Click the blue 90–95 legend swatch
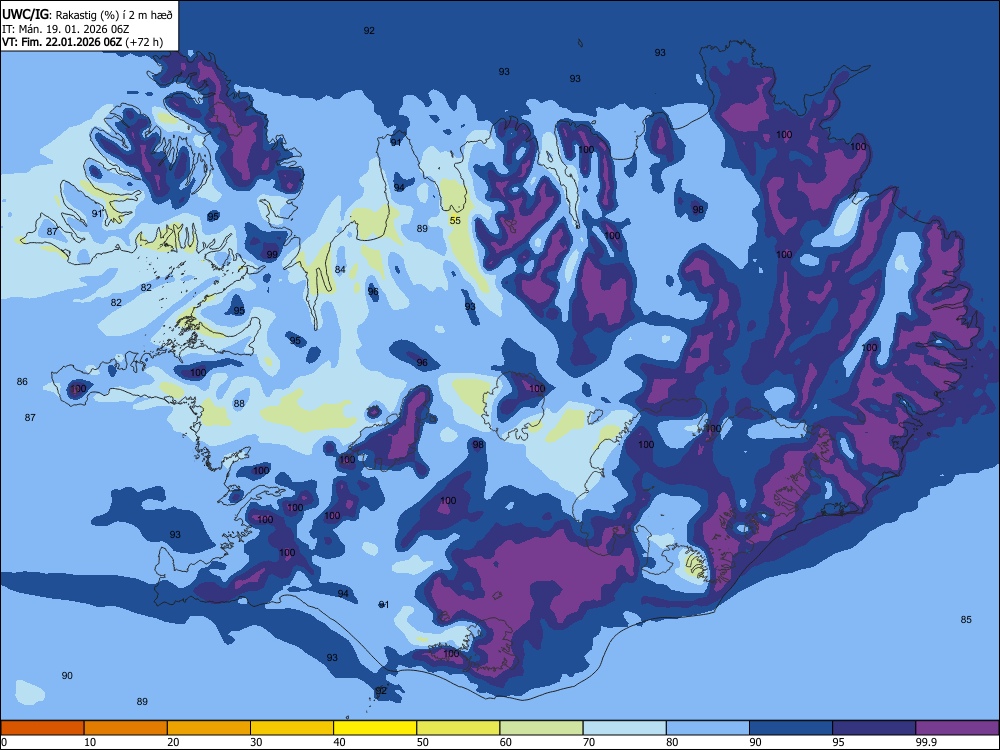Viewport: 1000px width, 750px height. pos(791,728)
